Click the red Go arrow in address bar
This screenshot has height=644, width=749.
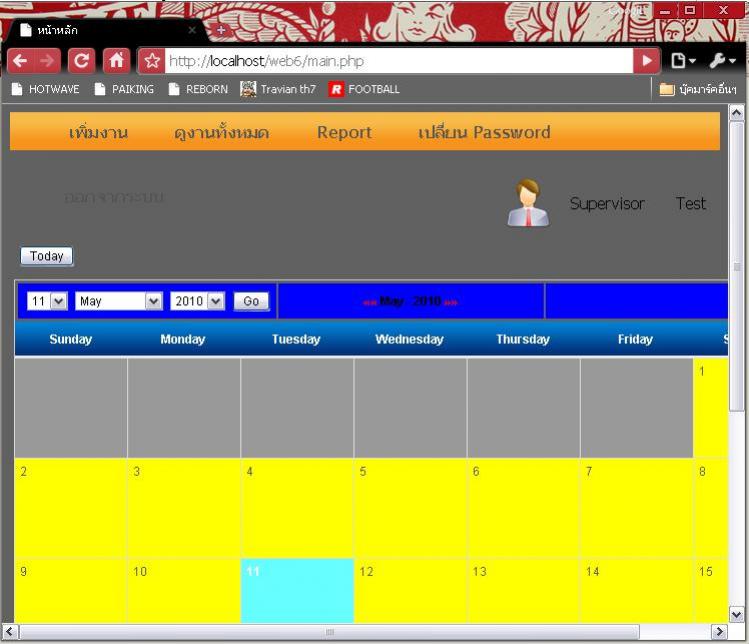tap(647, 61)
